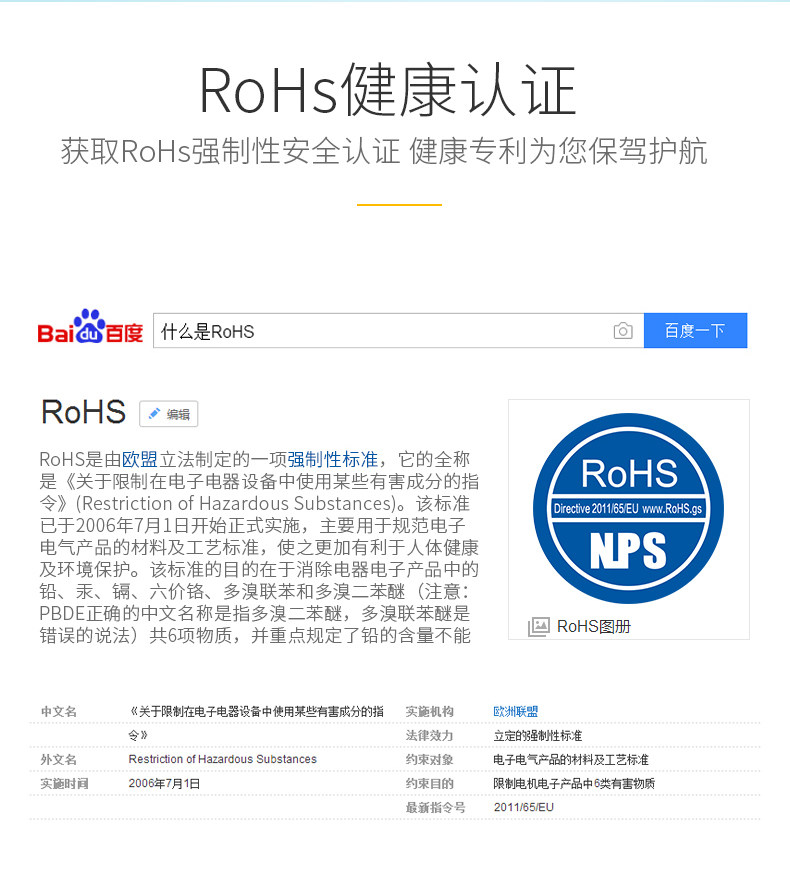Screen dimensions: 790x873
Task: Click the 限制电机电子产品中6类有害物质 value
Action: (574, 783)
